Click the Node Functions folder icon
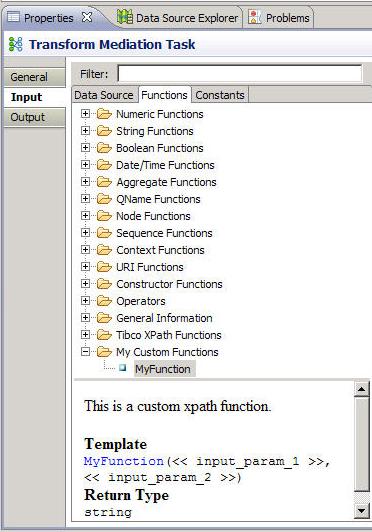The image size is (372, 532). (104, 215)
